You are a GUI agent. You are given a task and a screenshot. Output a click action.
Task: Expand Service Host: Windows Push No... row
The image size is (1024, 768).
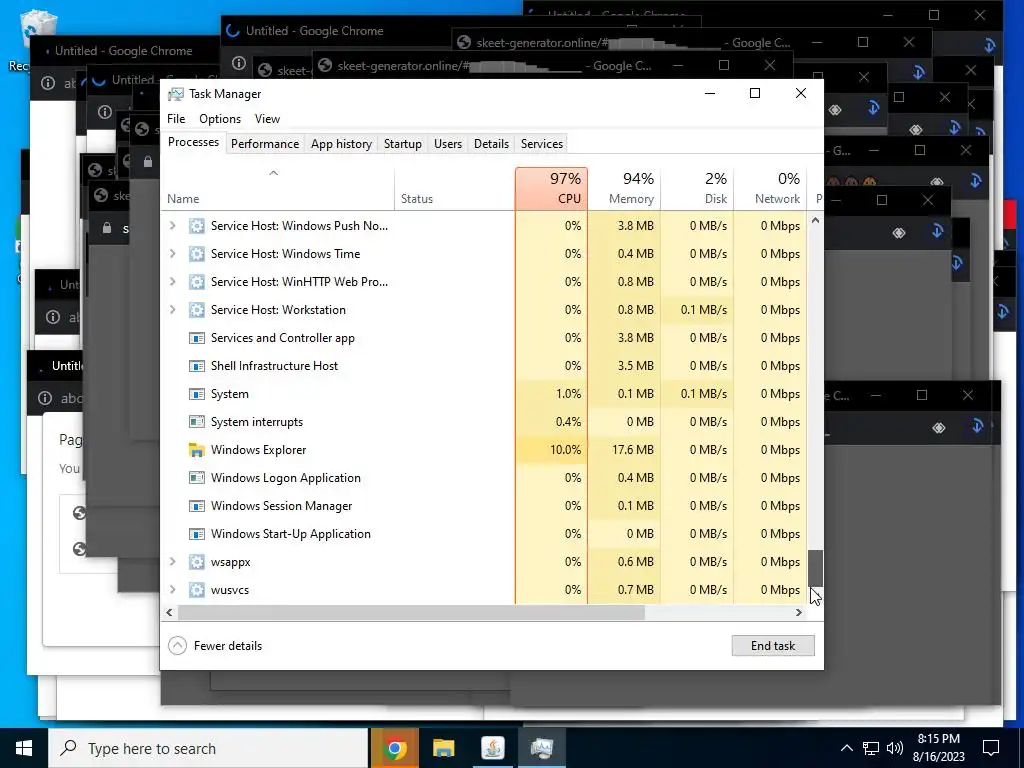[172, 225]
